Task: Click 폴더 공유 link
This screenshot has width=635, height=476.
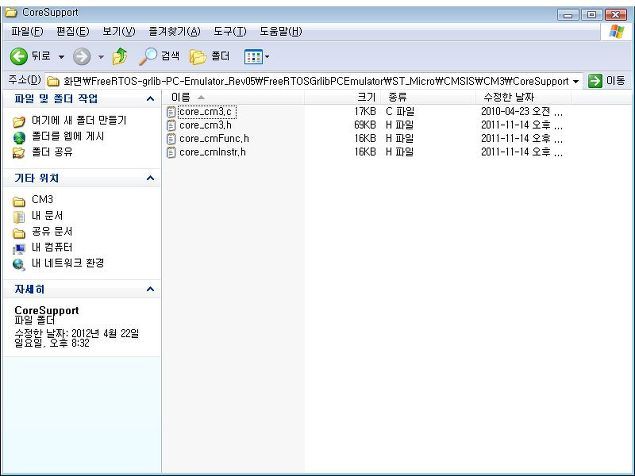Action: pyautogui.click(x=52, y=152)
